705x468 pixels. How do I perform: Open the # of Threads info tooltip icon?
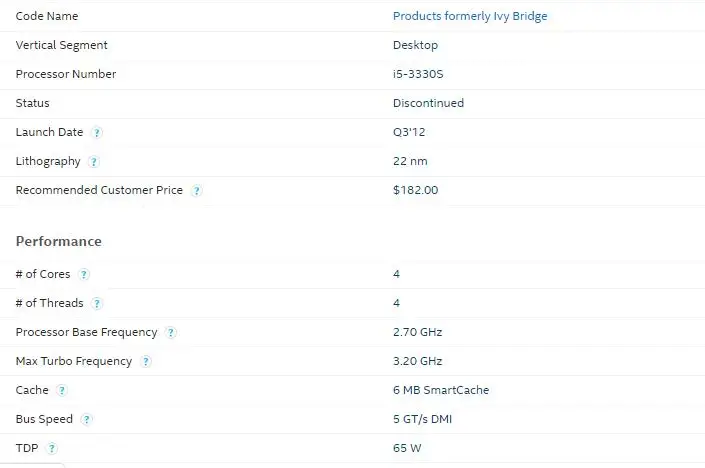click(97, 303)
